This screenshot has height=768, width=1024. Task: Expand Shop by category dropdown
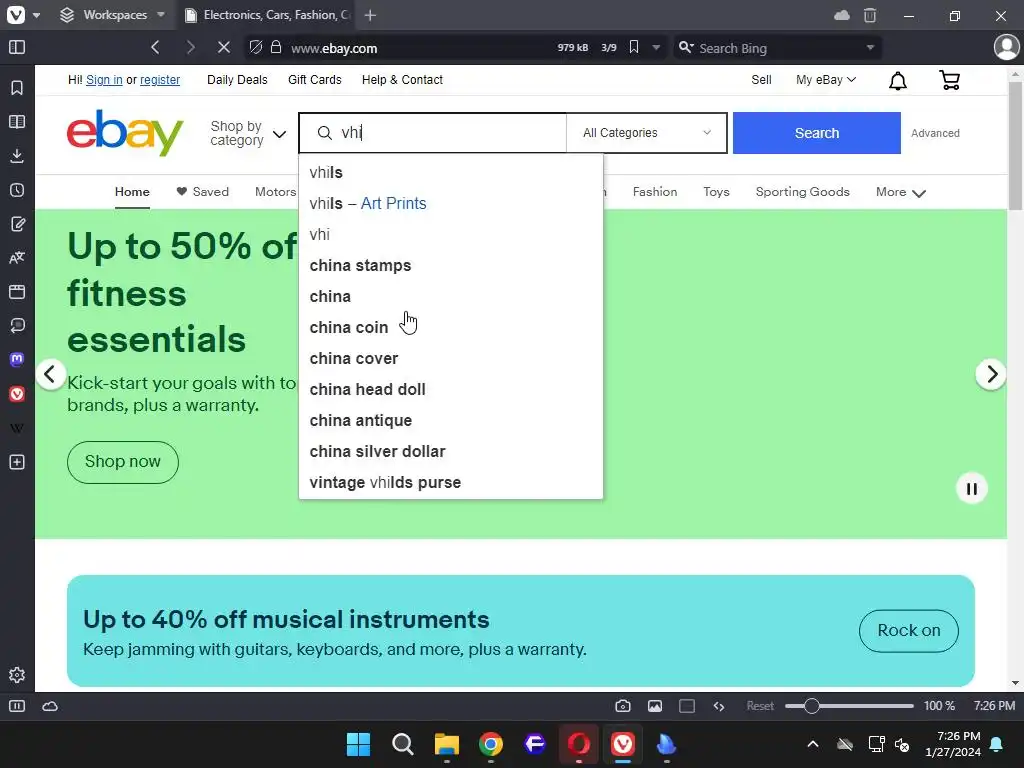tap(248, 133)
